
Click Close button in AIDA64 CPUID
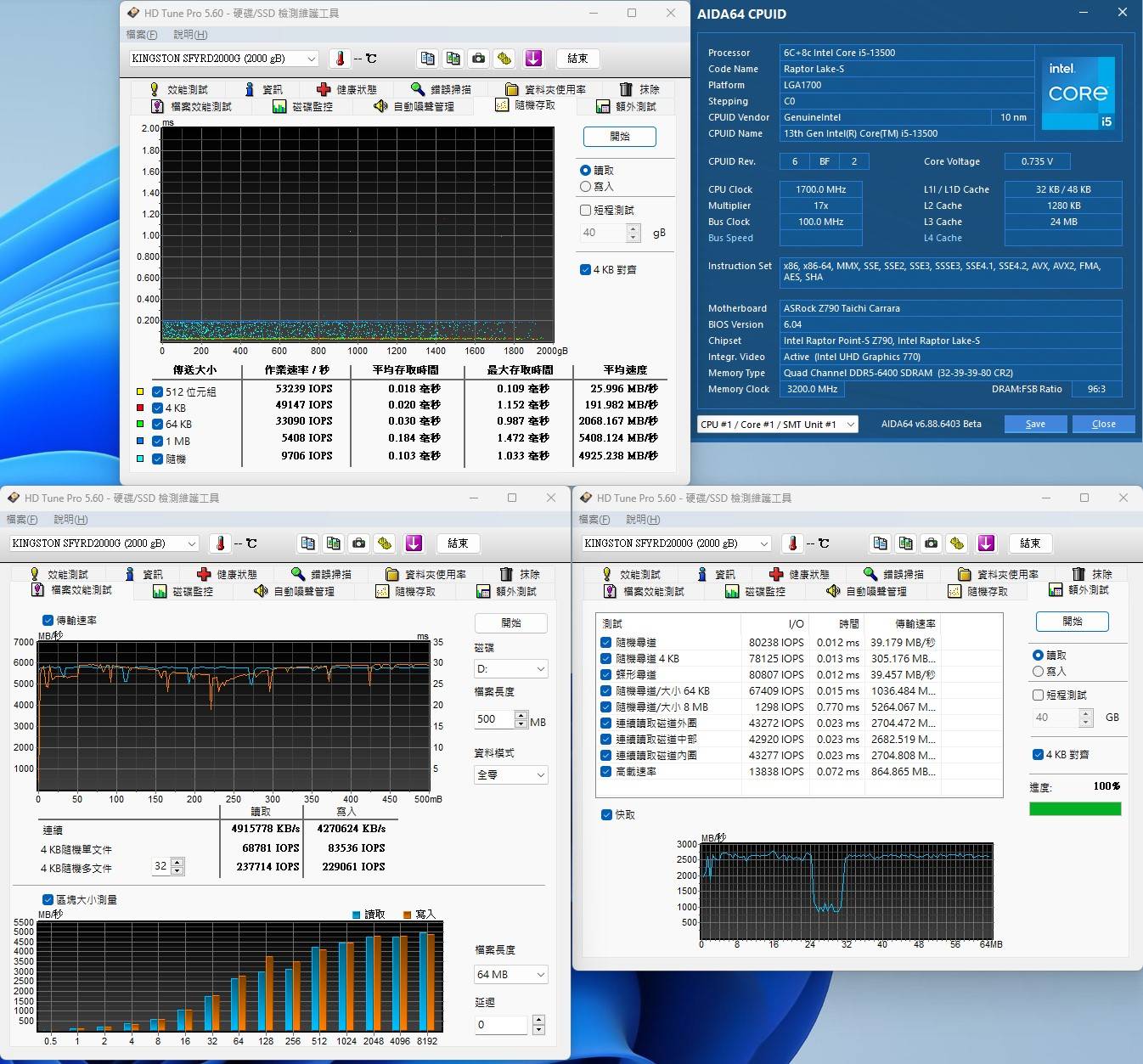tap(1103, 425)
